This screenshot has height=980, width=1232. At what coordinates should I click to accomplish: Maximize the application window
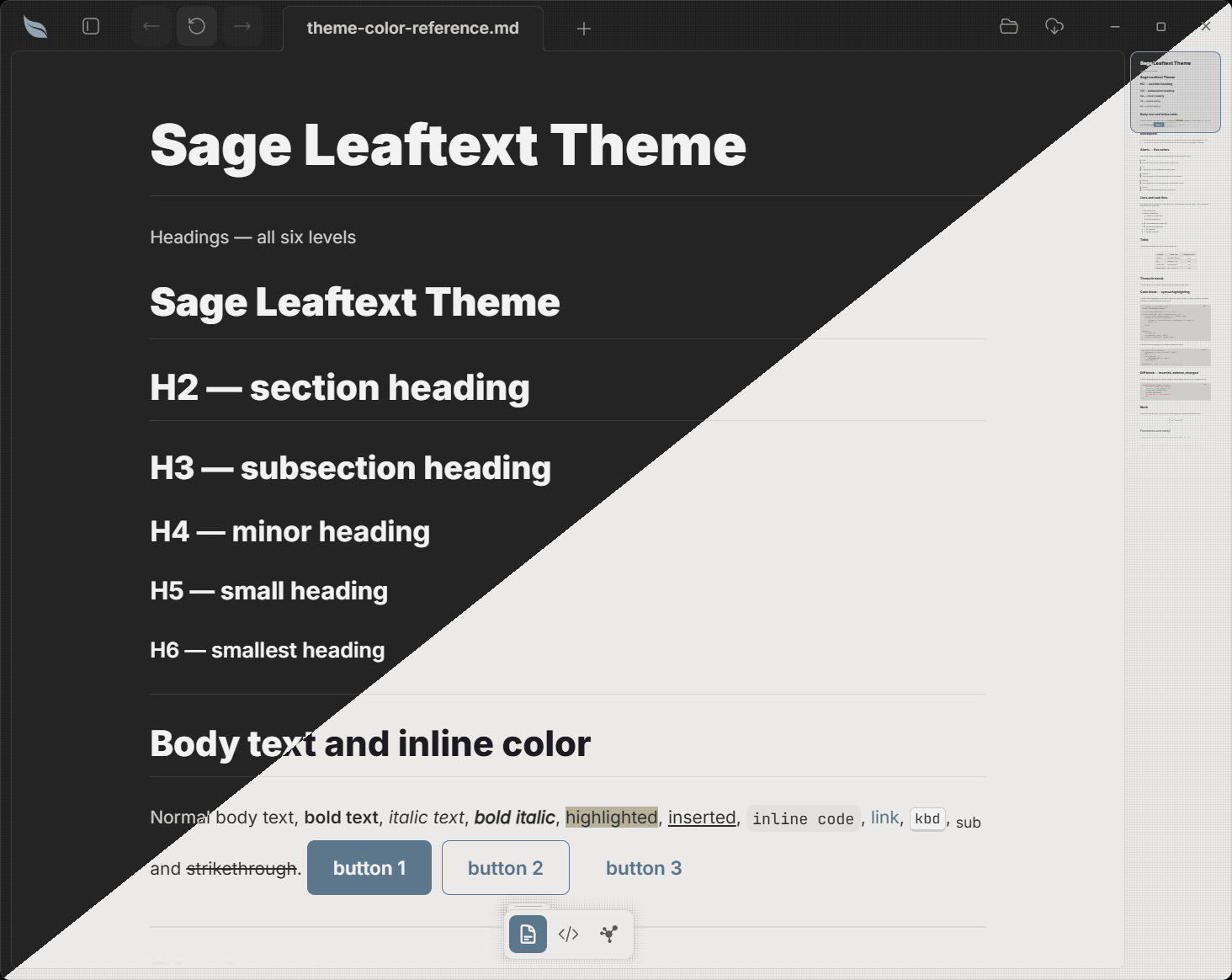coord(1160,27)
